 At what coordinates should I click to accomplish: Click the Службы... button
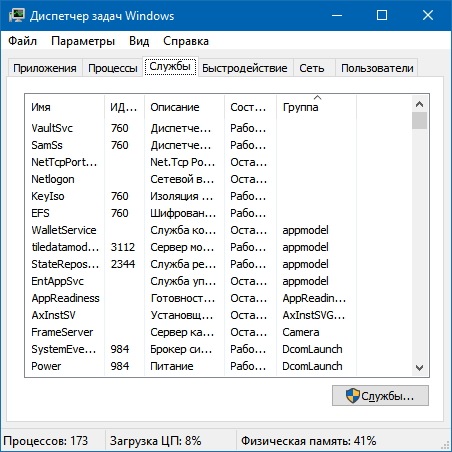tap(380, 396)
